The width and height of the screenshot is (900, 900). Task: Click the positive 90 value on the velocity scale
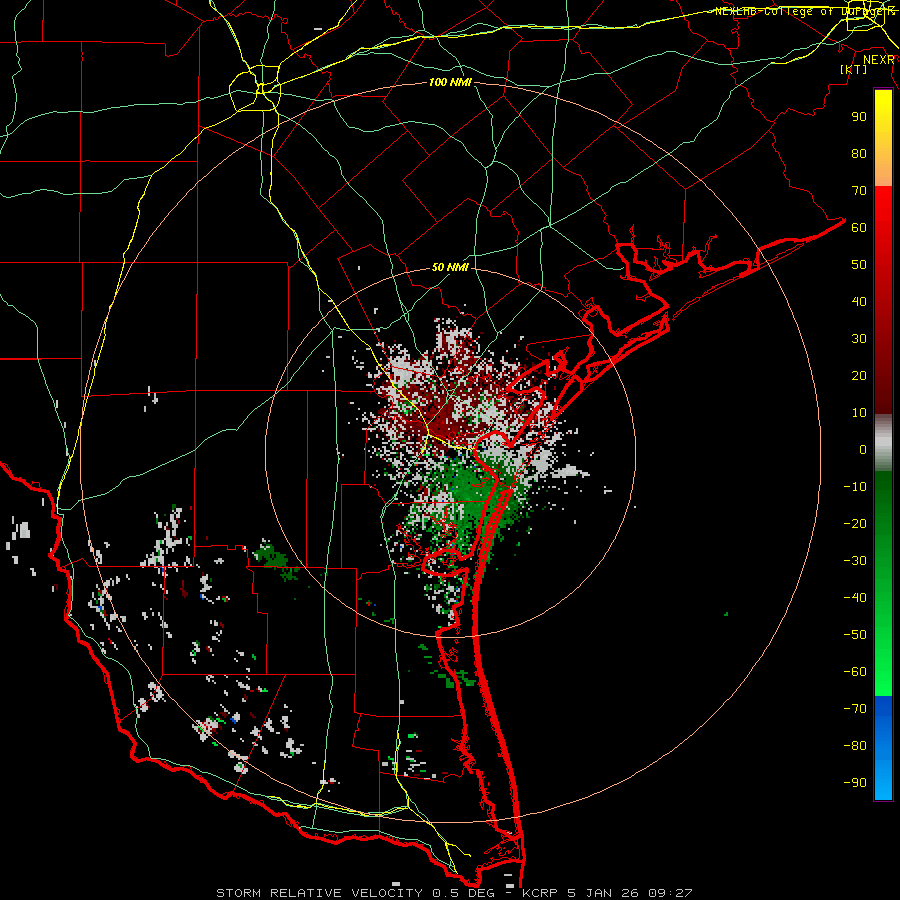859,117
